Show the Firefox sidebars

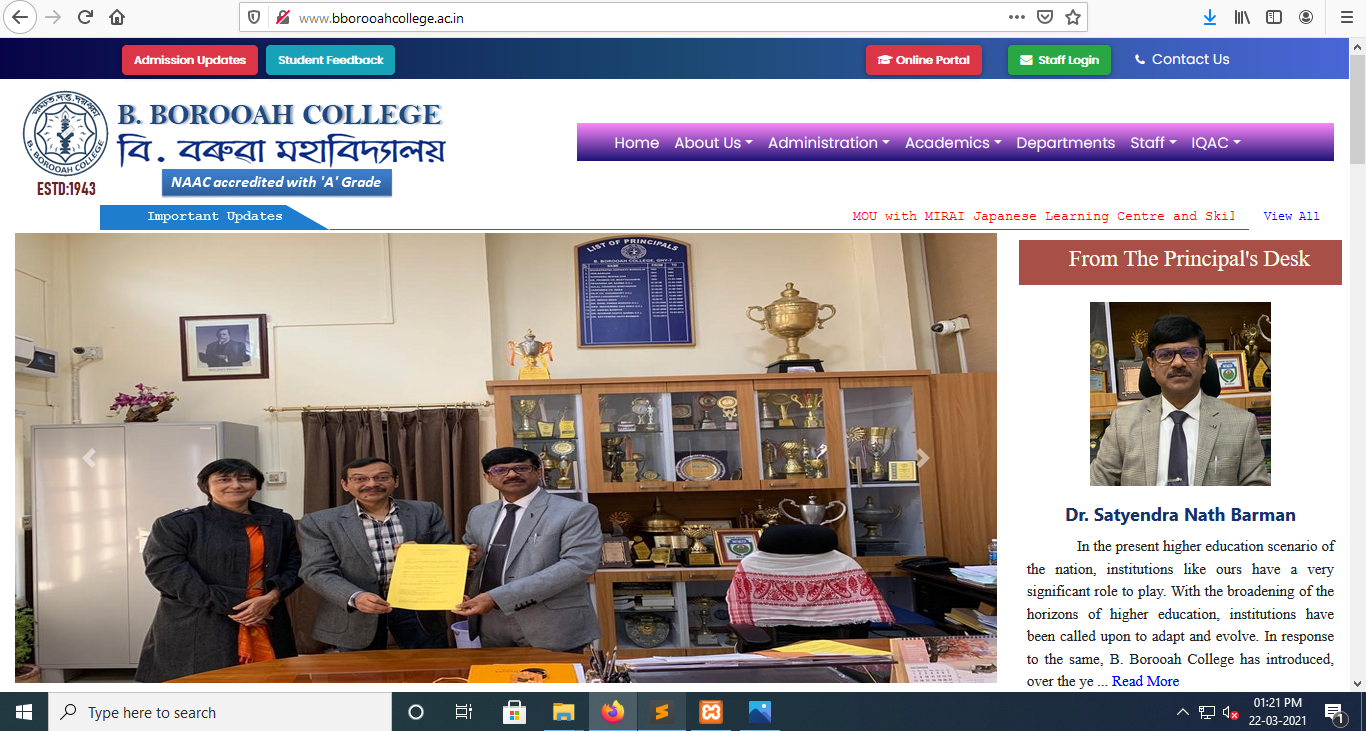(x=1274, y=17)
